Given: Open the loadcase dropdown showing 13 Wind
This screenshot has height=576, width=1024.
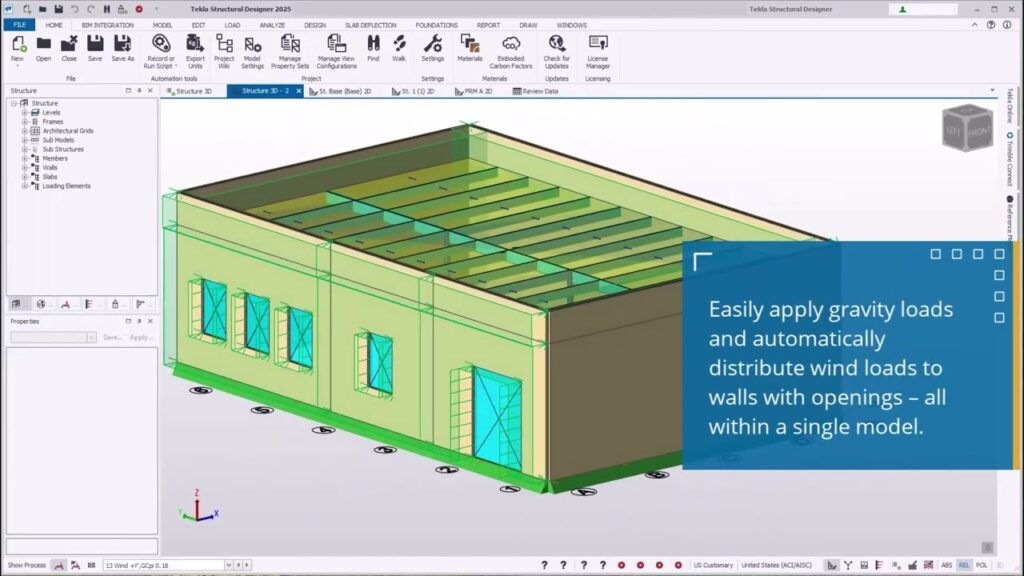Looking at the screenshot, I should tap(229, 565).
